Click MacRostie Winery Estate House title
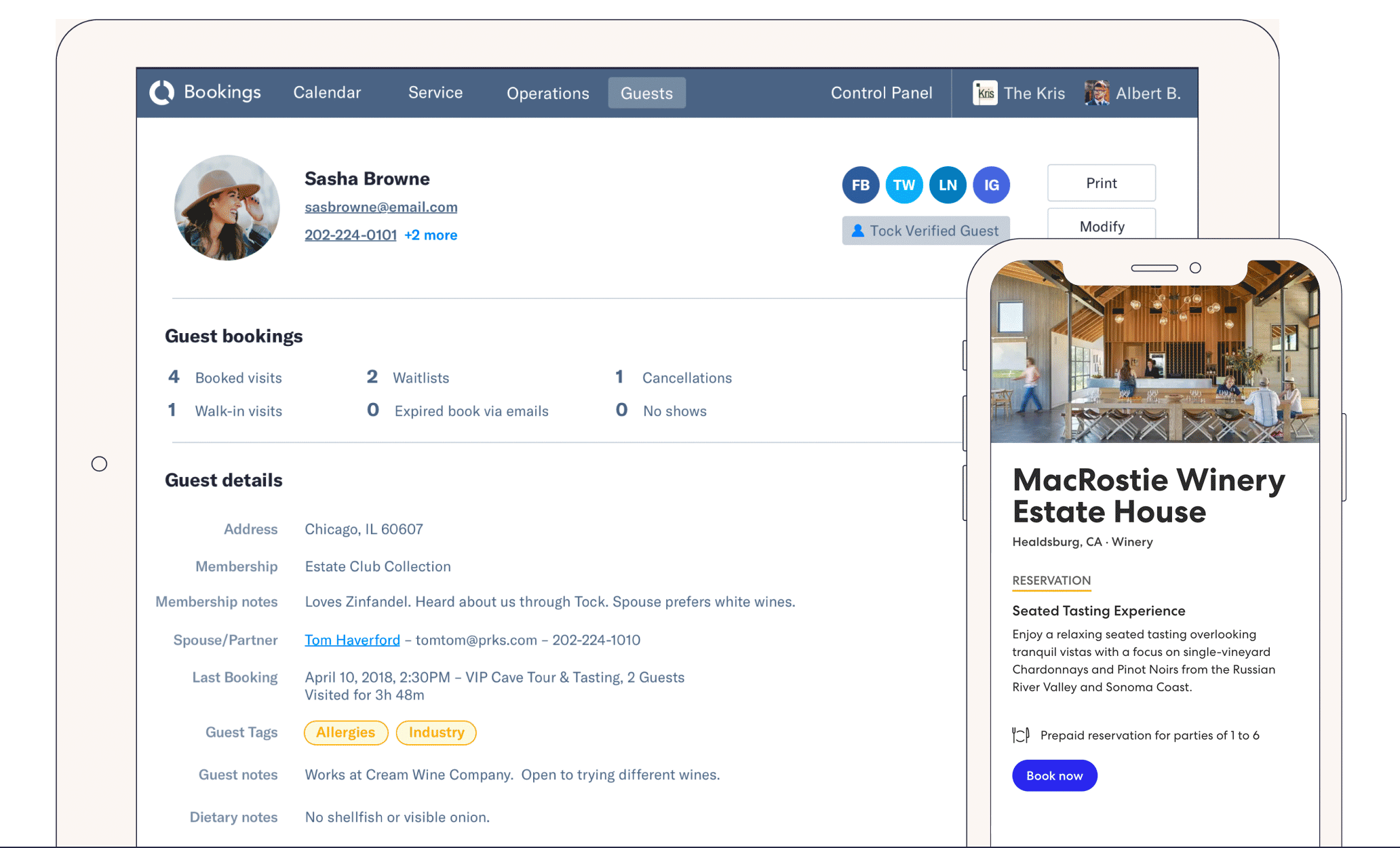1400x848 pixels. (x=1148, y=496)
